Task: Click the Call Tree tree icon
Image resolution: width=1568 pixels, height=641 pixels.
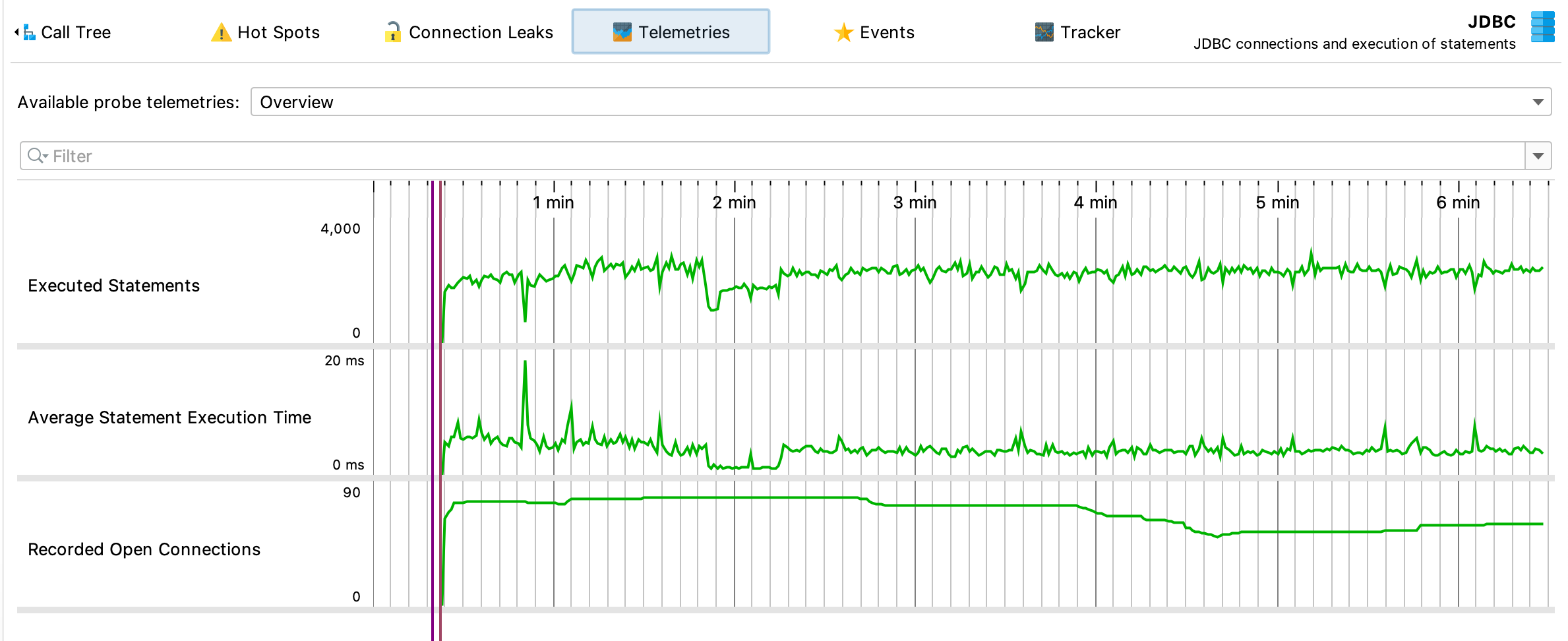Action: (x=28, y=32)
